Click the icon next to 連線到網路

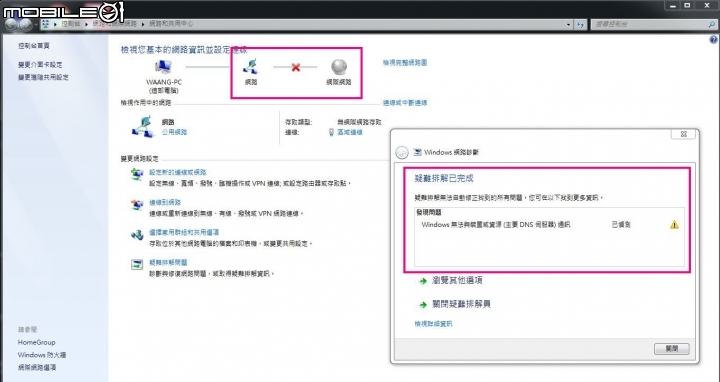[x=137, y=204]
